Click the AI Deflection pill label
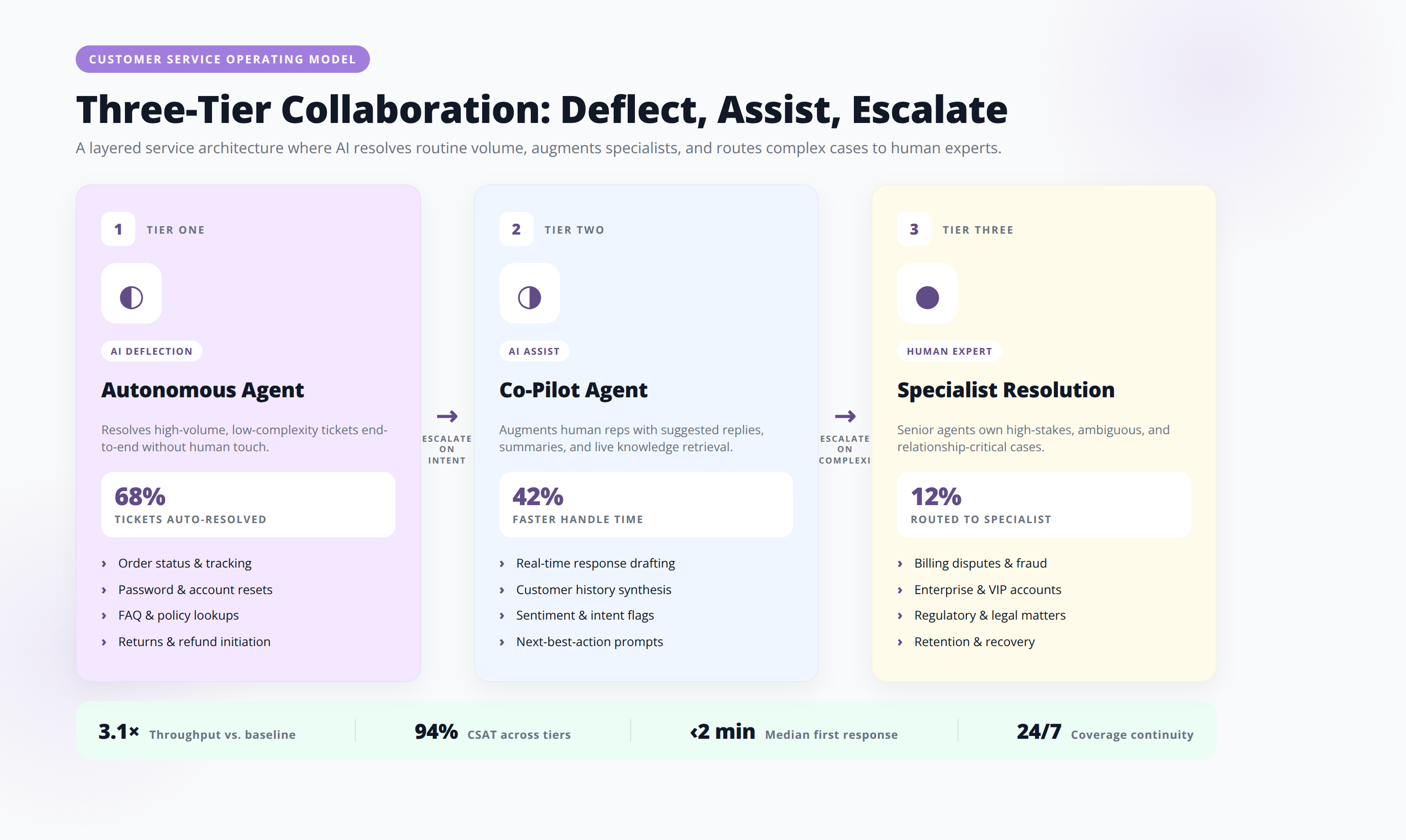 click(x=152, y=351)
